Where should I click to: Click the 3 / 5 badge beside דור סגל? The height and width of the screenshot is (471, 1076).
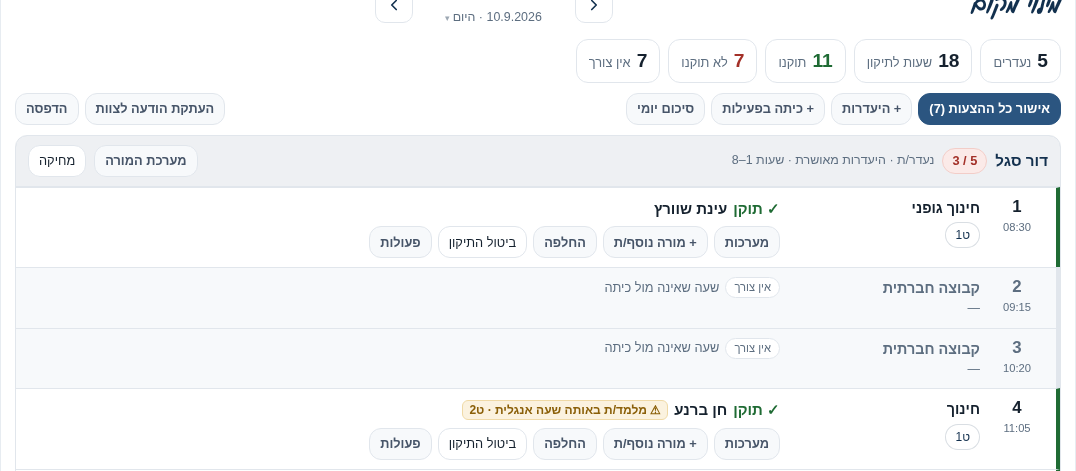[964, 161]
